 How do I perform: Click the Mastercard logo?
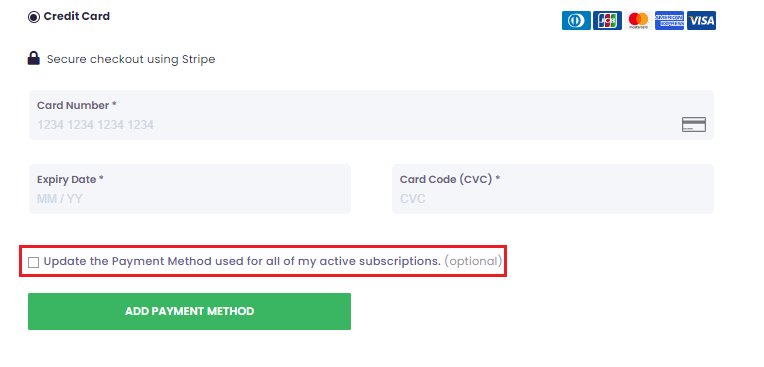point(638,20)
